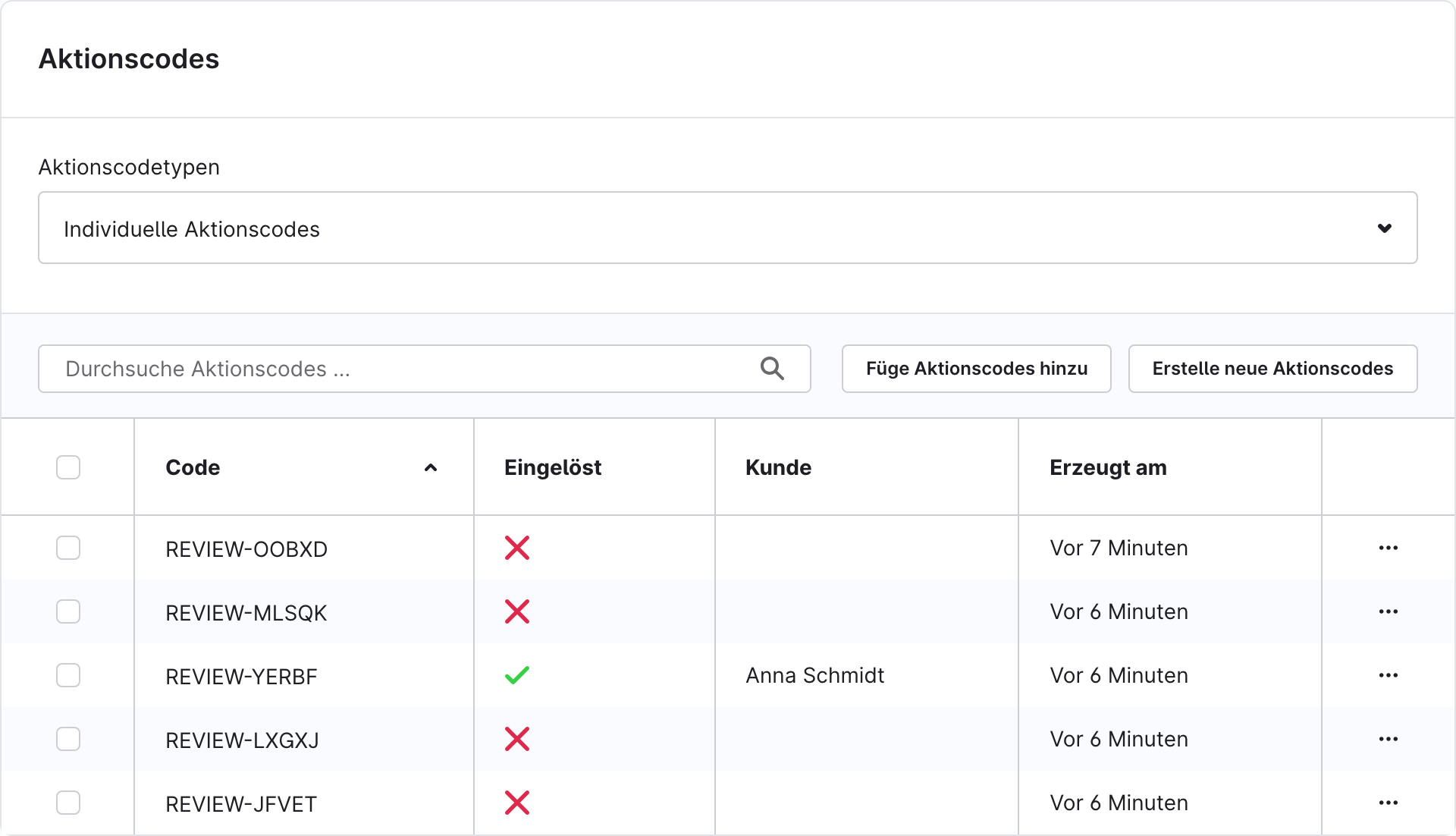Click the Aktionscodes page heading
Screen dimensions: 1456x836
pyautogui.click(x=129, y=58)
